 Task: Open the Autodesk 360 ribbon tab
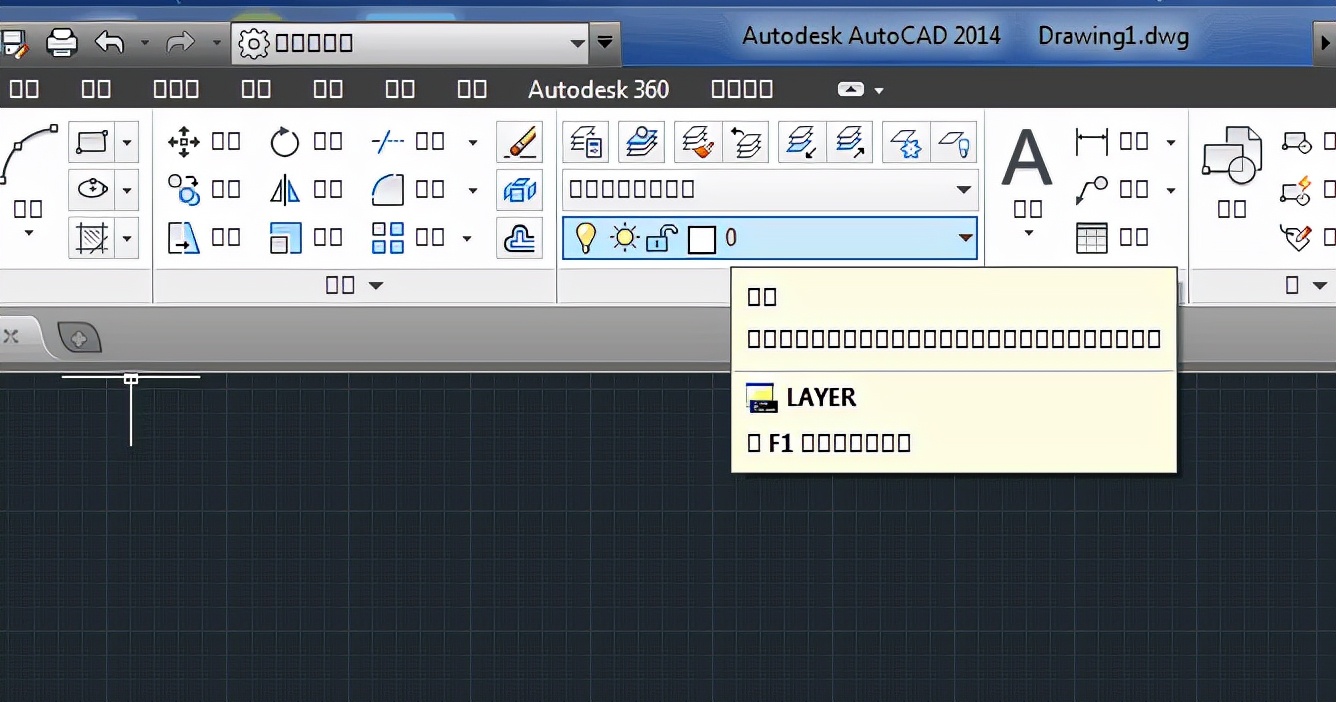click(x=598, y=89)
